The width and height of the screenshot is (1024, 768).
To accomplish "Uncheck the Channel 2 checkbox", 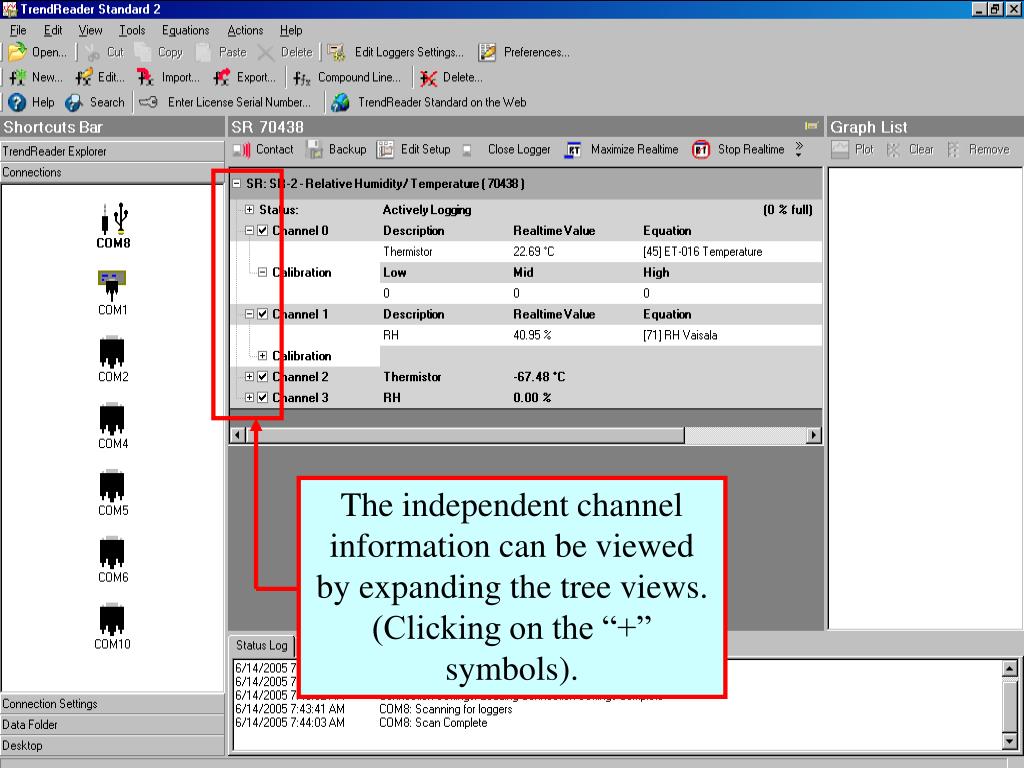I will (x=263, y=377).
